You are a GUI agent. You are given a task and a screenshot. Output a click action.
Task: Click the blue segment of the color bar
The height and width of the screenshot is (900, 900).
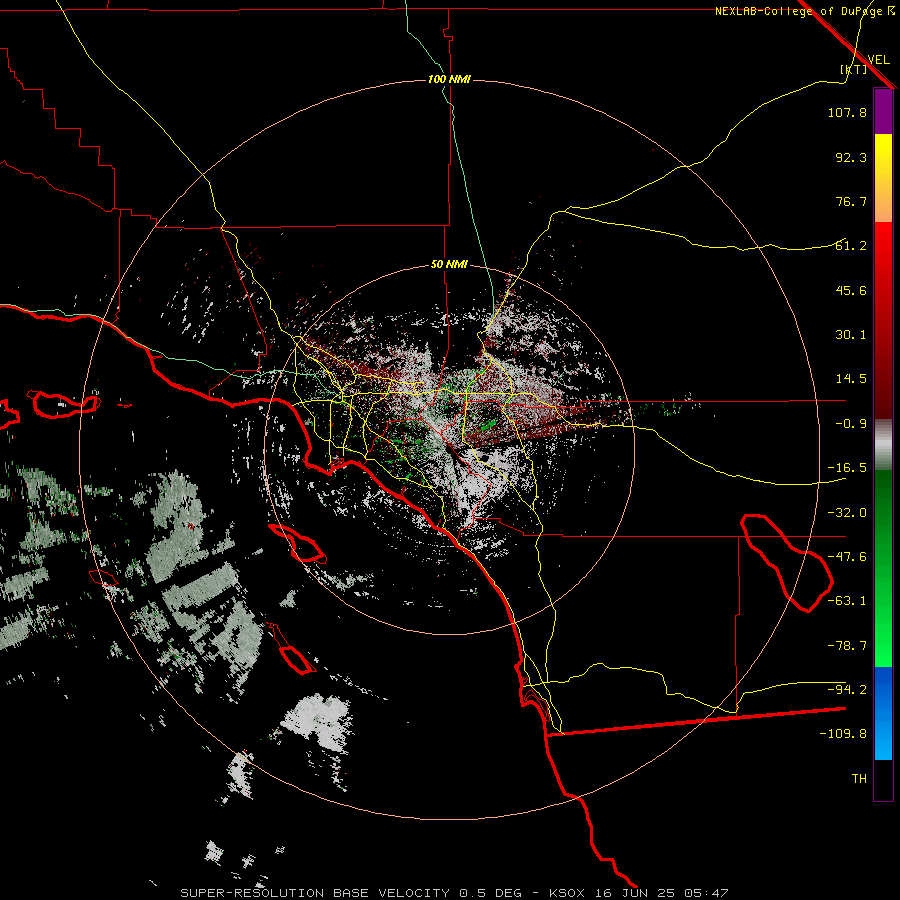[883, 713]
